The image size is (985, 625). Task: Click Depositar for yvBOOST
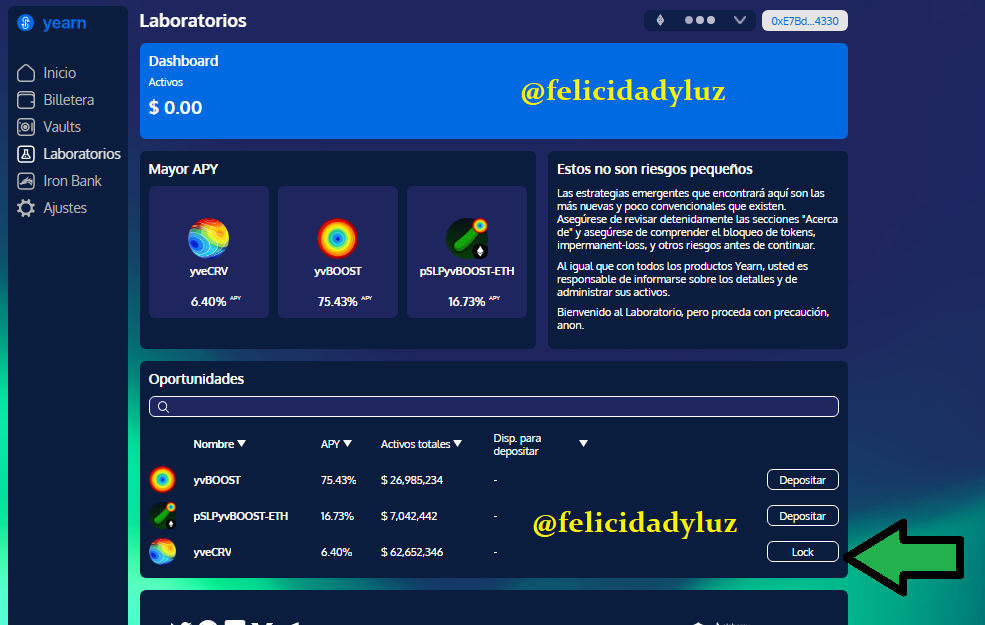pyautogui.click(x=802, y=480)
